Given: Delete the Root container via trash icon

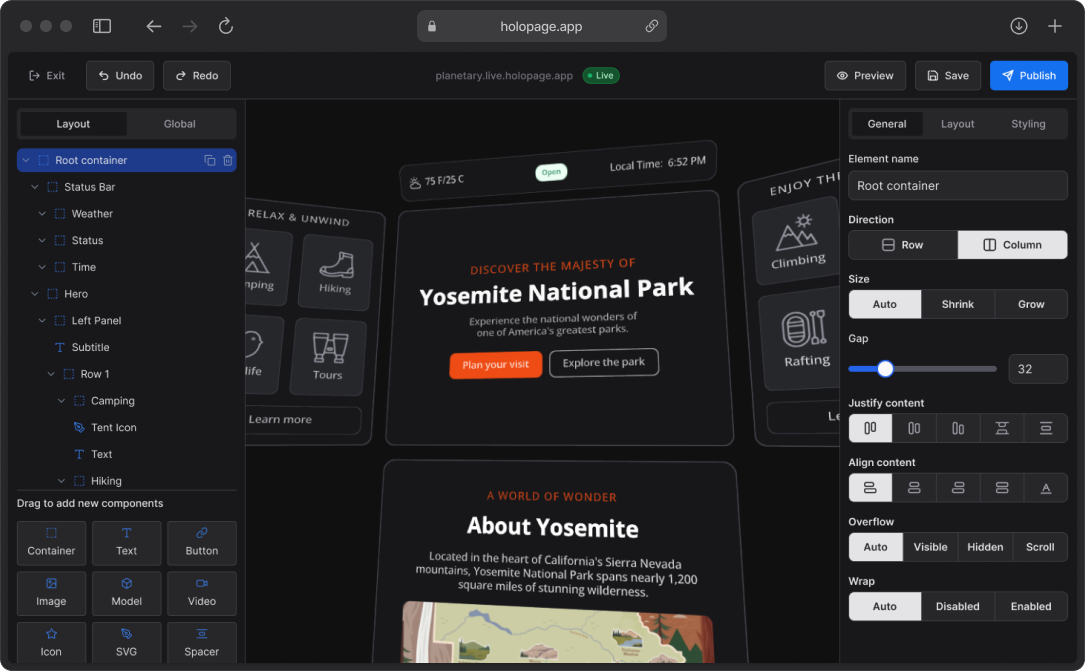Looking at the screenshot, I should [x=227, y=159].
